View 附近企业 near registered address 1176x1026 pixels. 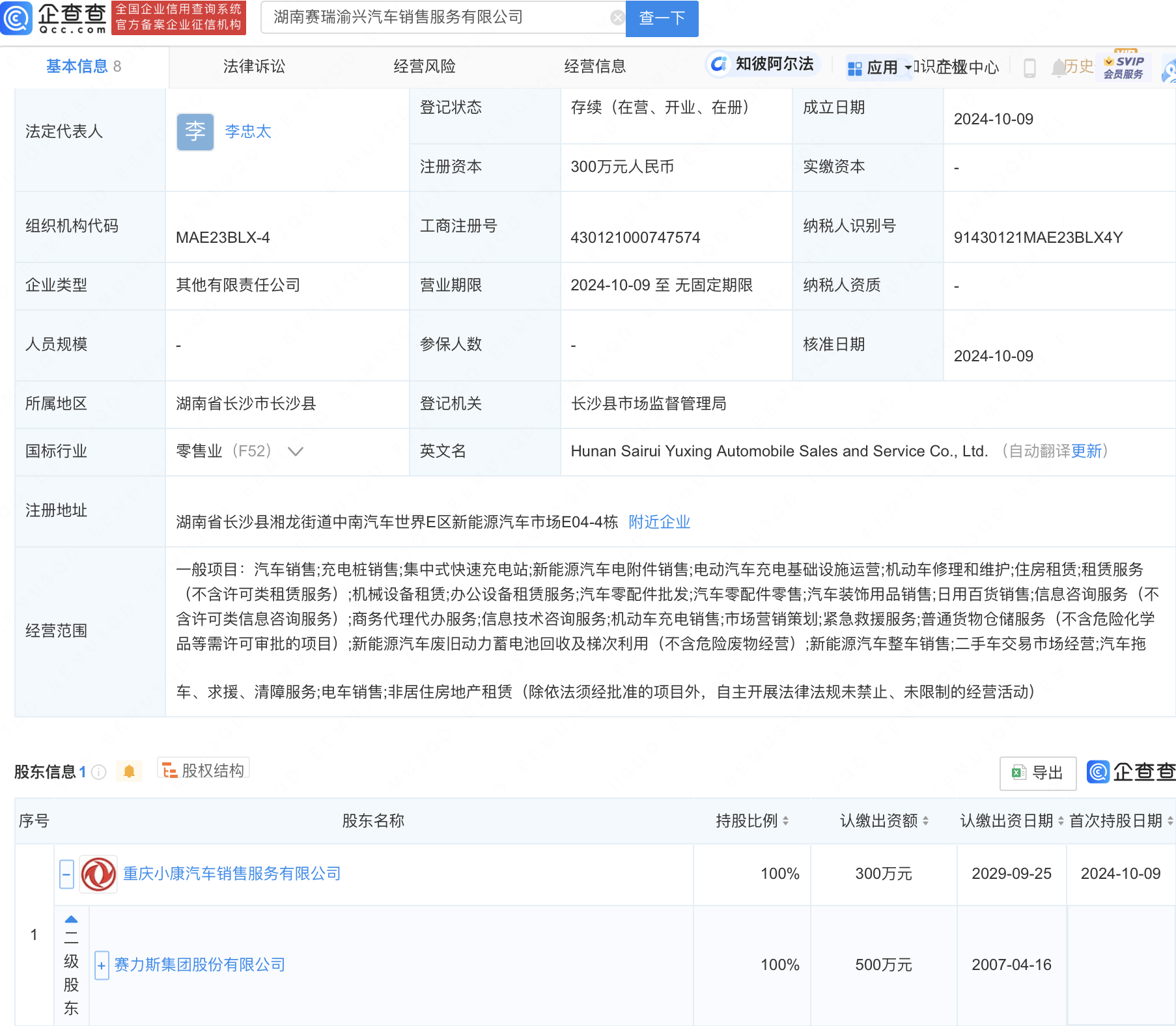(659, 522)
